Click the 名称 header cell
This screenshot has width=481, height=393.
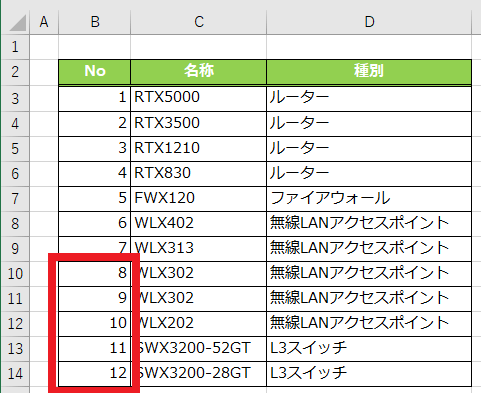point(199,72)
